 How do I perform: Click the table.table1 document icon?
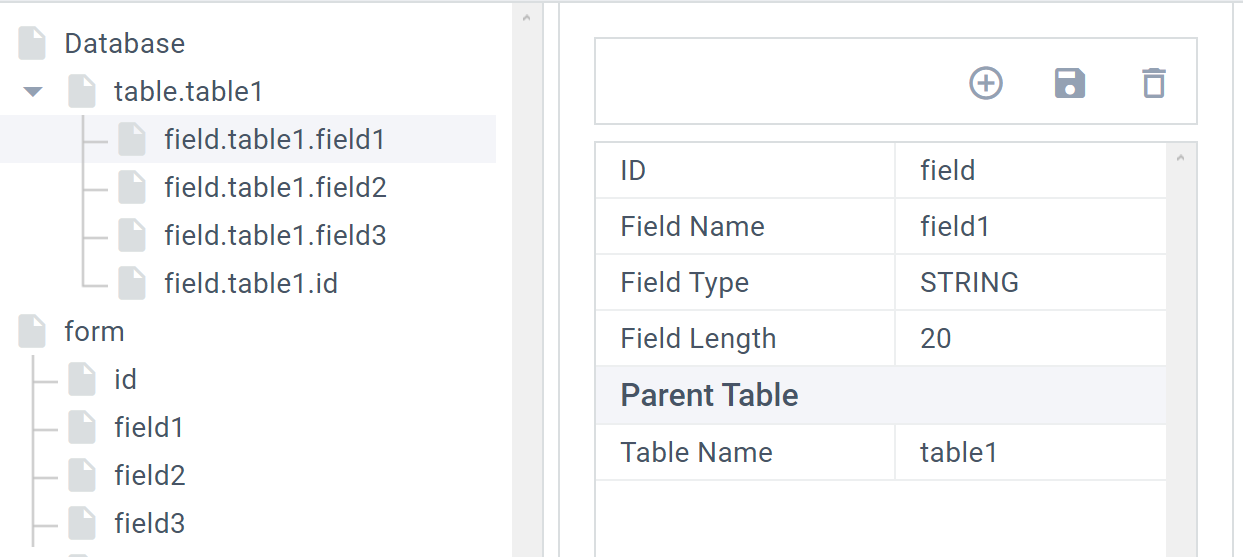tap(82, 92)
